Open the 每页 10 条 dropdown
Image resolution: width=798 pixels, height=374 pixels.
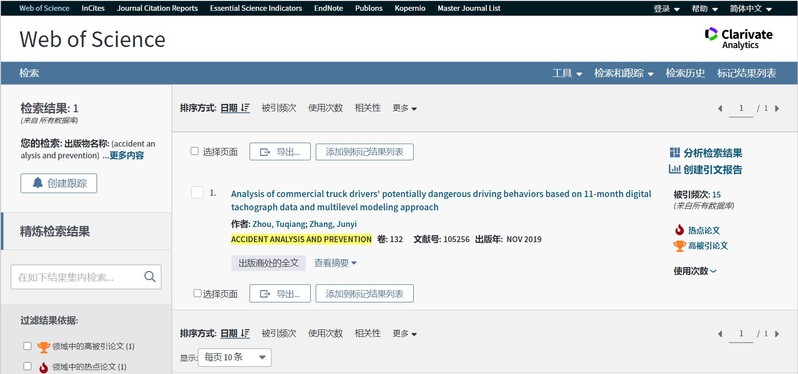point(235,357)
